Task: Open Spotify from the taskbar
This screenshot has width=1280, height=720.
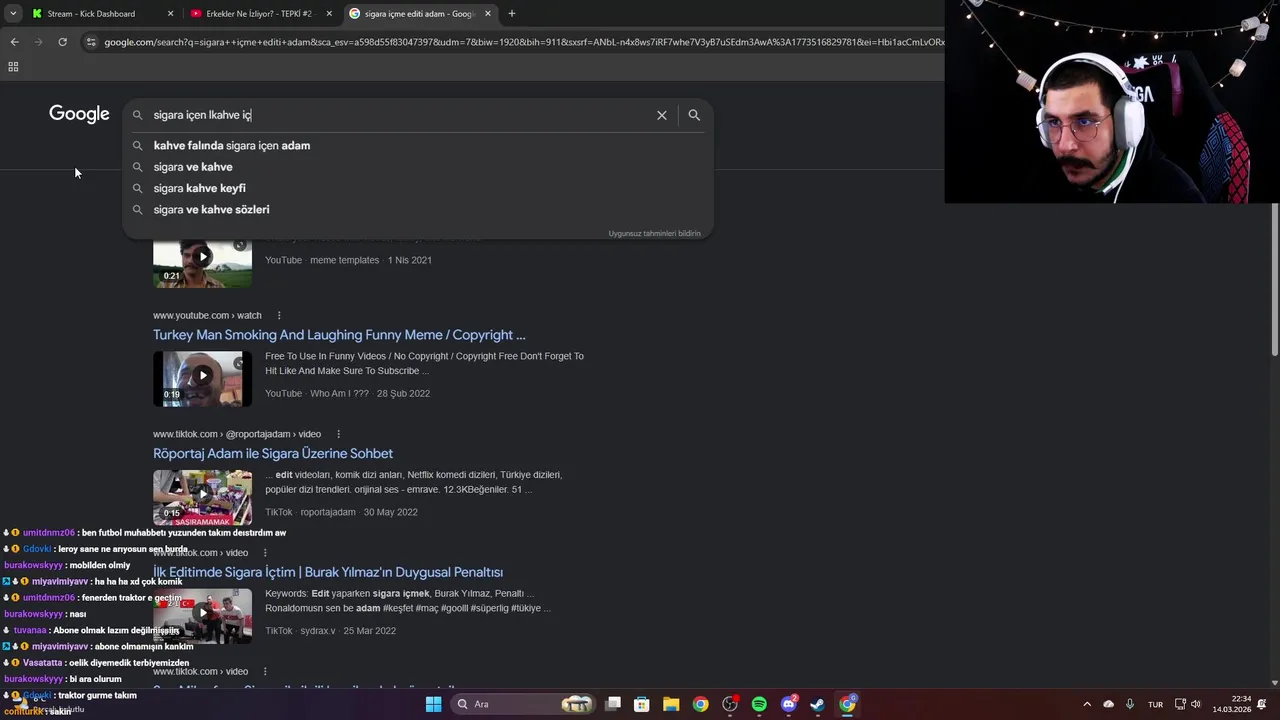Action: 759,704
